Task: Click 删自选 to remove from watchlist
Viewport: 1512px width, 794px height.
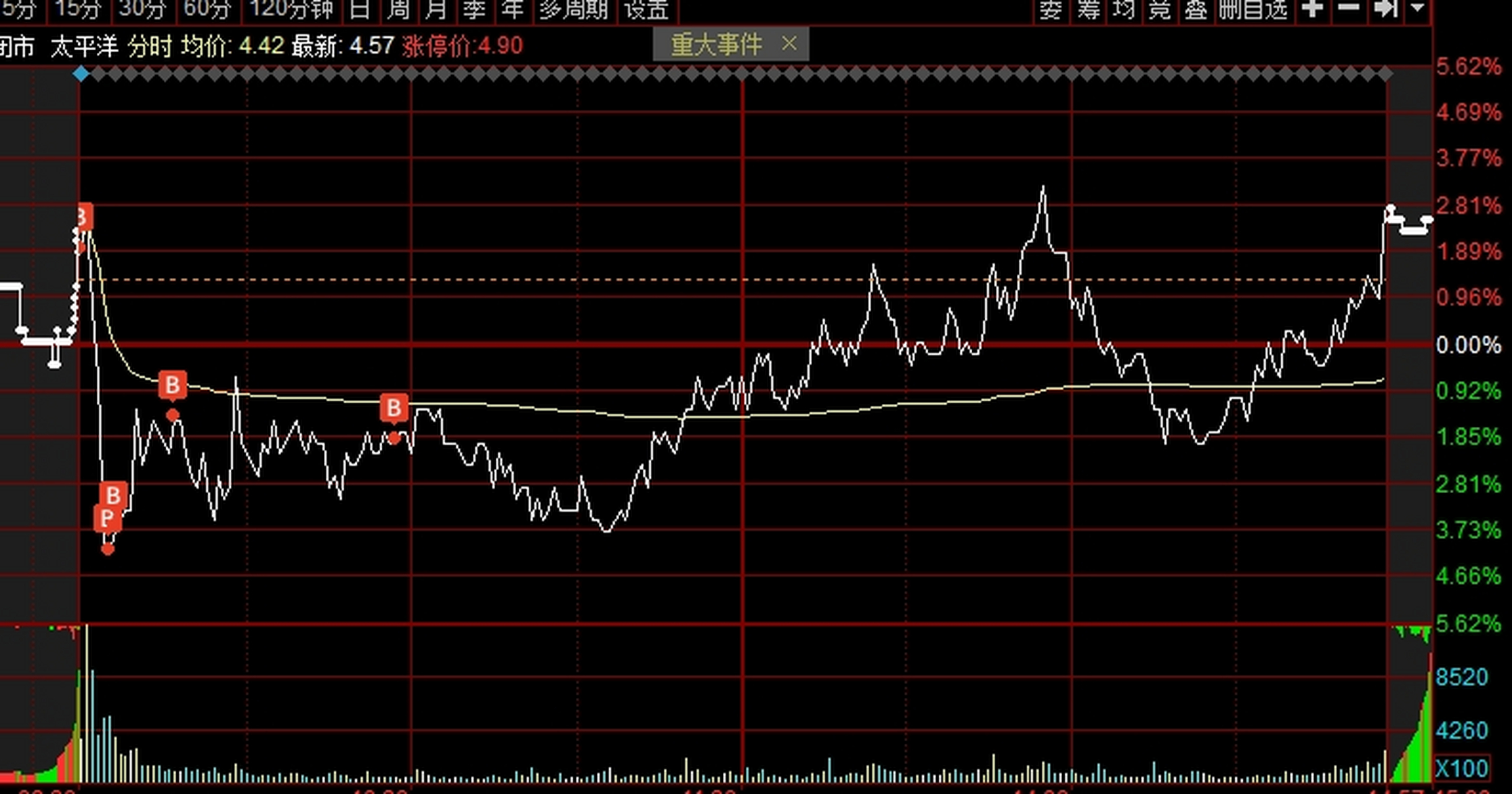Action: [x=1253, y=9]
